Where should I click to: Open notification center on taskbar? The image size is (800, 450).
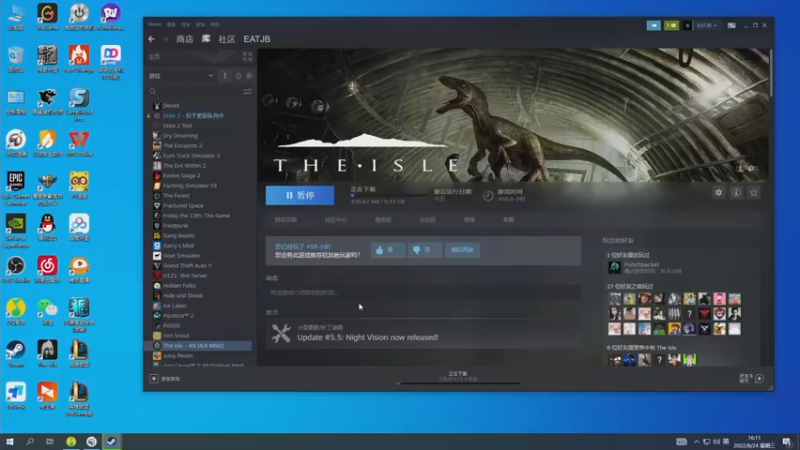(x=787, y=442)
